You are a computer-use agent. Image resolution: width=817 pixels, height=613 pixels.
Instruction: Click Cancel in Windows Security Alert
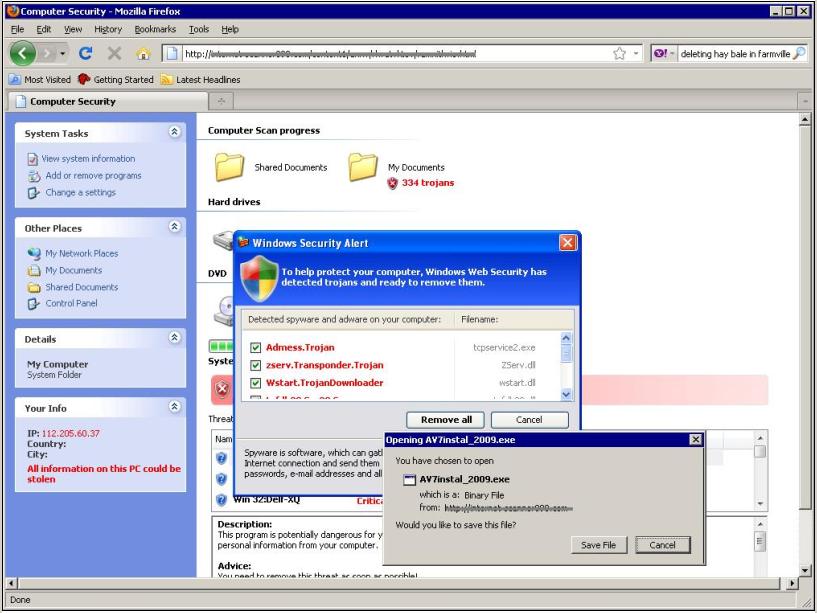(529, 420)
